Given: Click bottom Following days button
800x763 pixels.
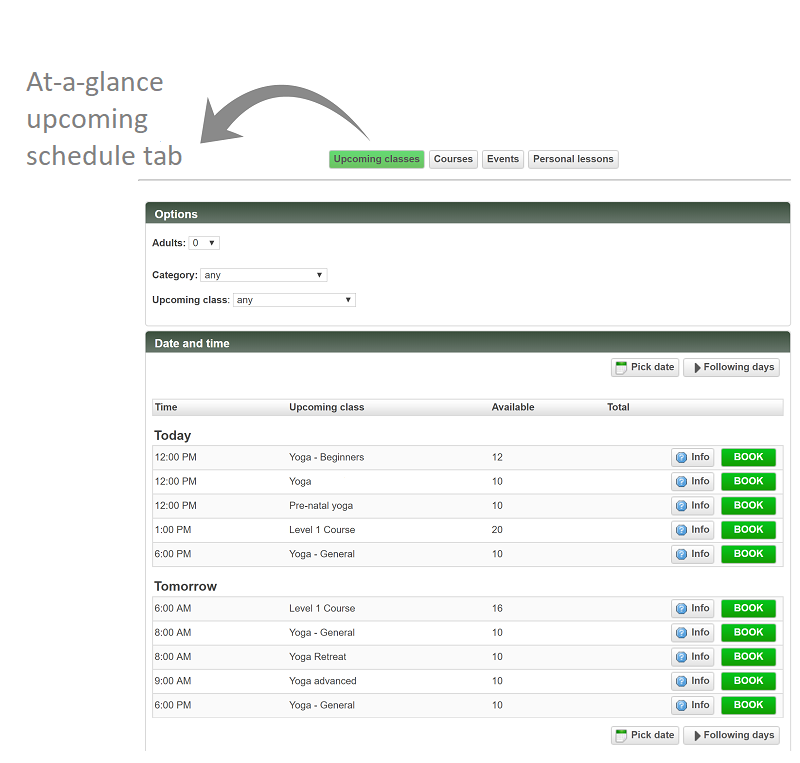Looking at the screenshot, I should tap(731, 736).
